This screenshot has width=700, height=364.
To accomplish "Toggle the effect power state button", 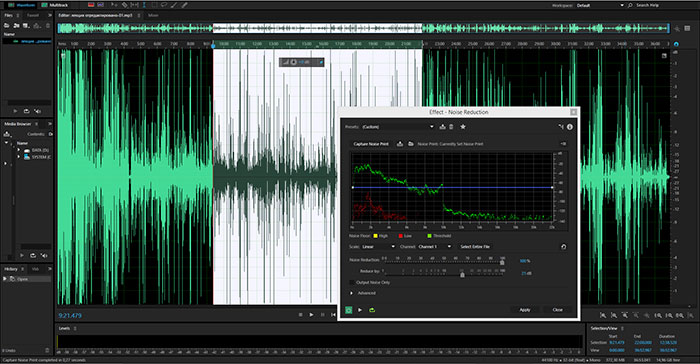I will click(x=349, y=310).
